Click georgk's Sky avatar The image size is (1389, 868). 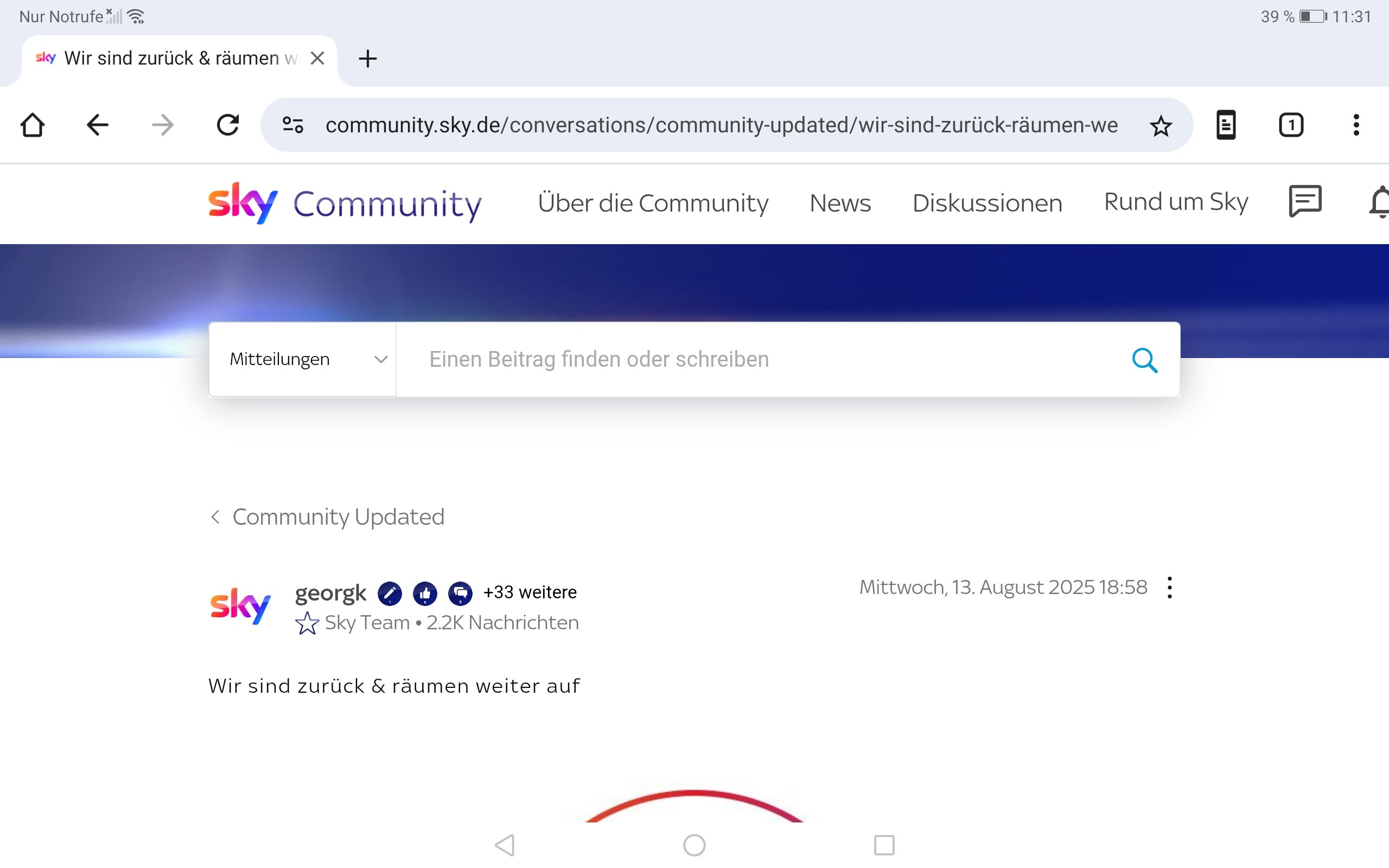click(x=240, y=605)
